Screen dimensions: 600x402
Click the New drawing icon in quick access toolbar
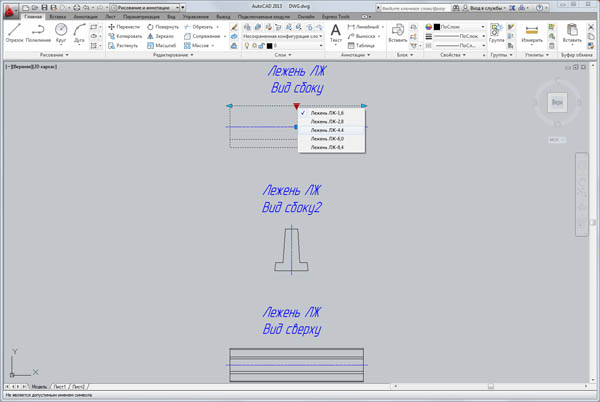[x=25, y=7]
